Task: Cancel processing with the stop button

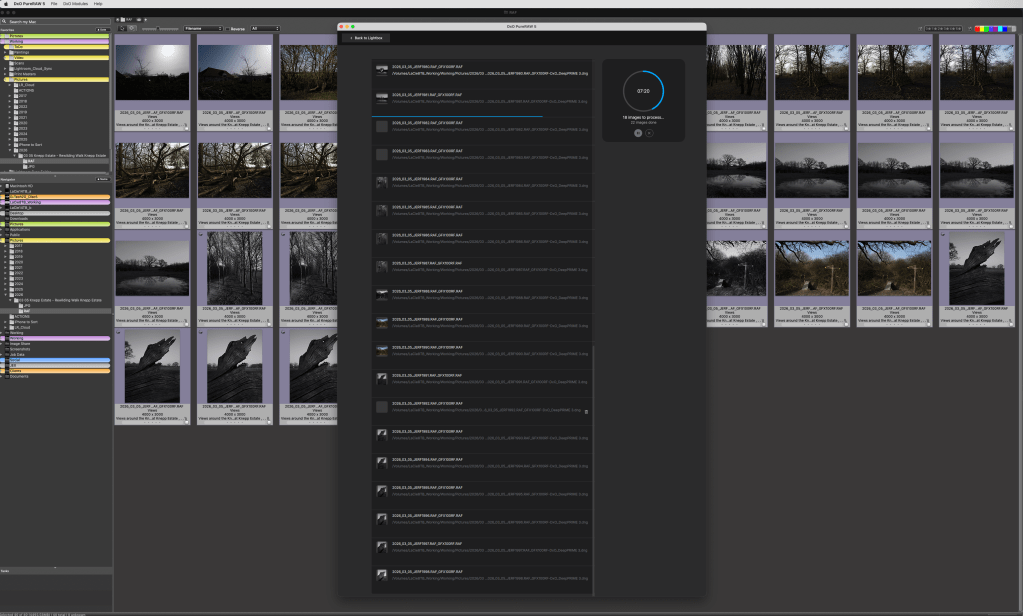Action: pyautogui.click(x=649, y=132)
